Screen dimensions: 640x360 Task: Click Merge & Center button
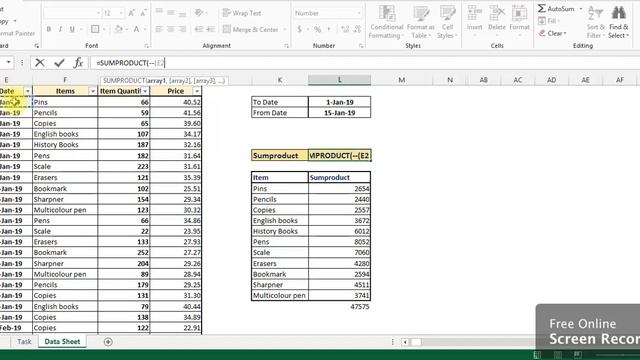pos(251,29)
